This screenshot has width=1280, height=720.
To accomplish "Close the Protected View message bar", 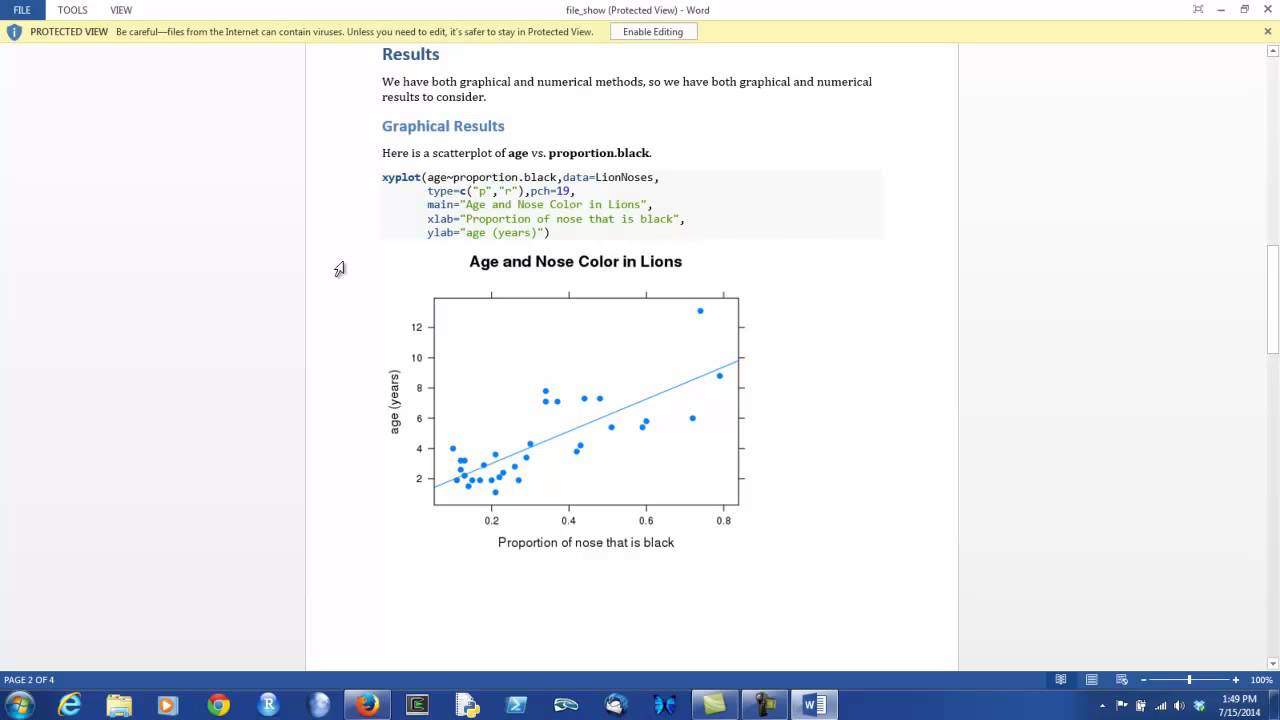I will 1268,32.
